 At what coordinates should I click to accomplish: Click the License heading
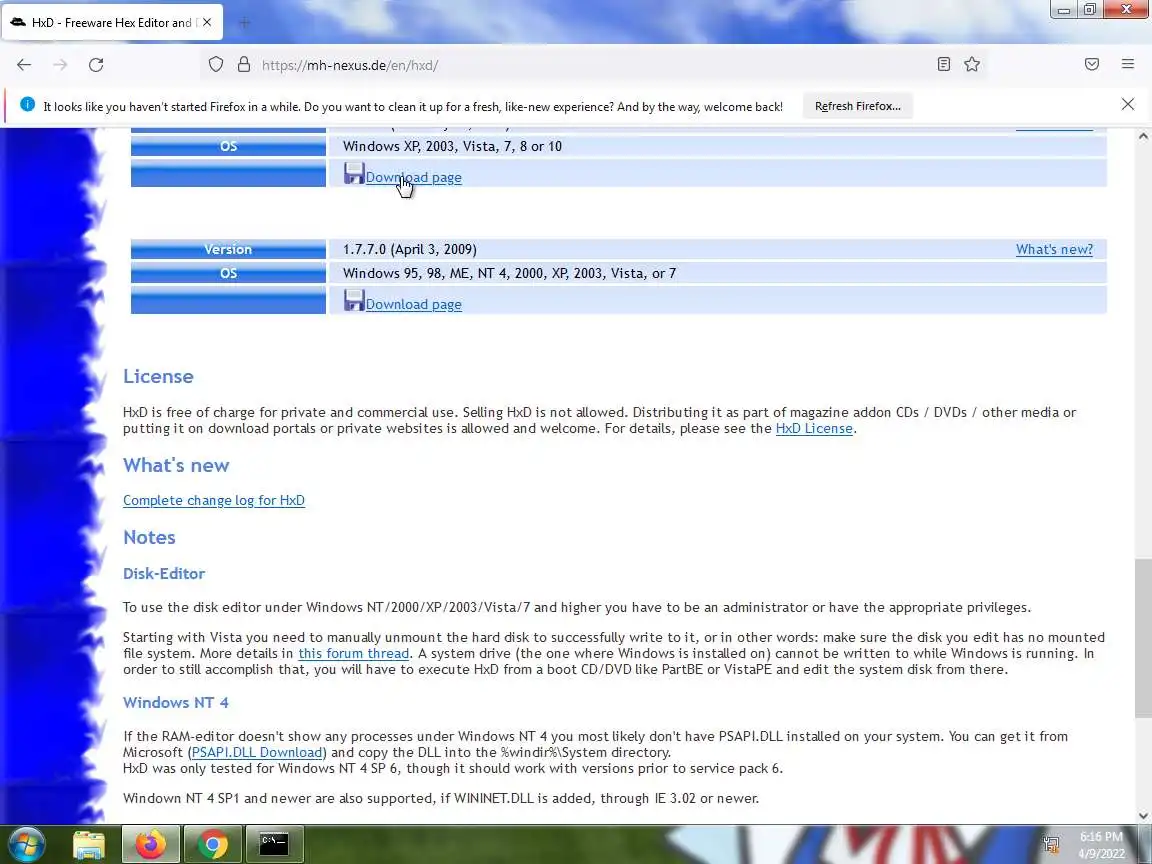click(158, 376)
